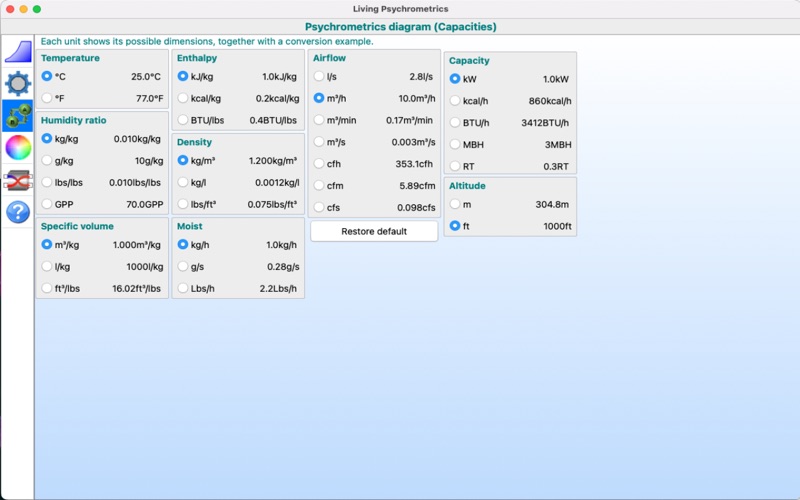Click the Restore default button
Viewport: 800px width, 500px height.
(x=374, y=231)
